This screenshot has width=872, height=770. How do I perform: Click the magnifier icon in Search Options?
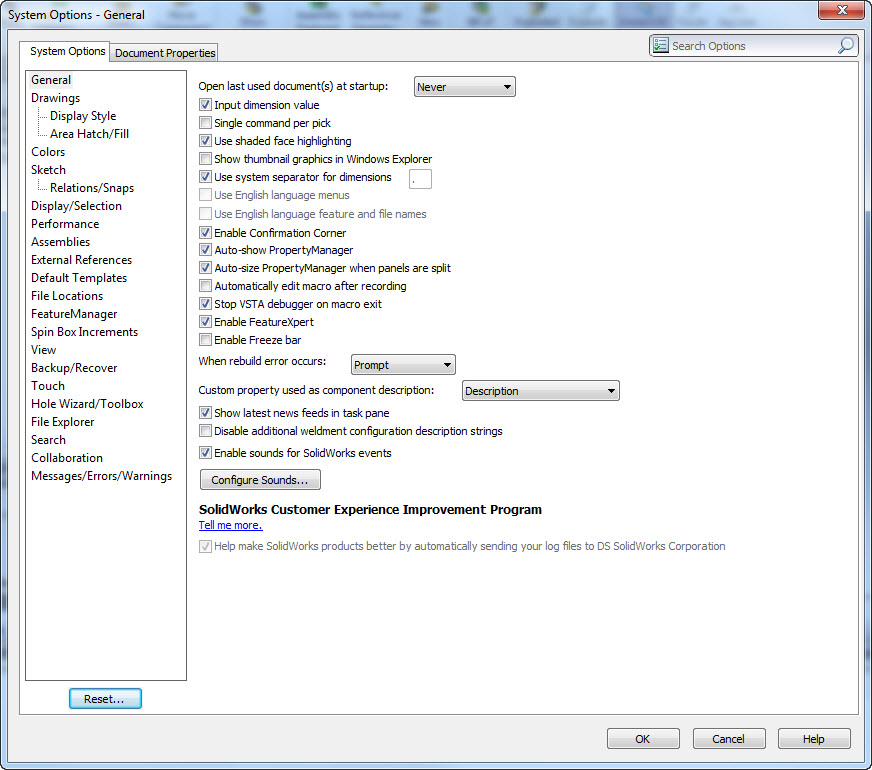(x=845, y=46)
